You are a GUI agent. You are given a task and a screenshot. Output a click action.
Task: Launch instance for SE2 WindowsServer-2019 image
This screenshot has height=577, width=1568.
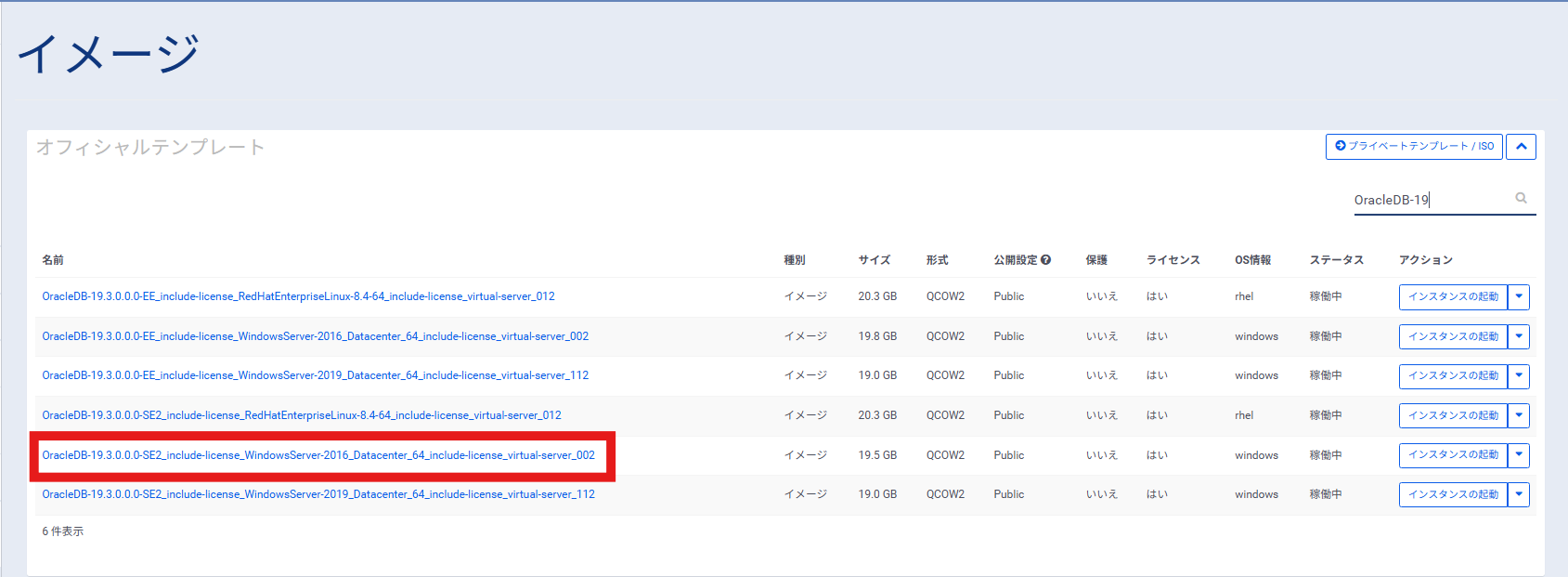[x=1453, y=494]
